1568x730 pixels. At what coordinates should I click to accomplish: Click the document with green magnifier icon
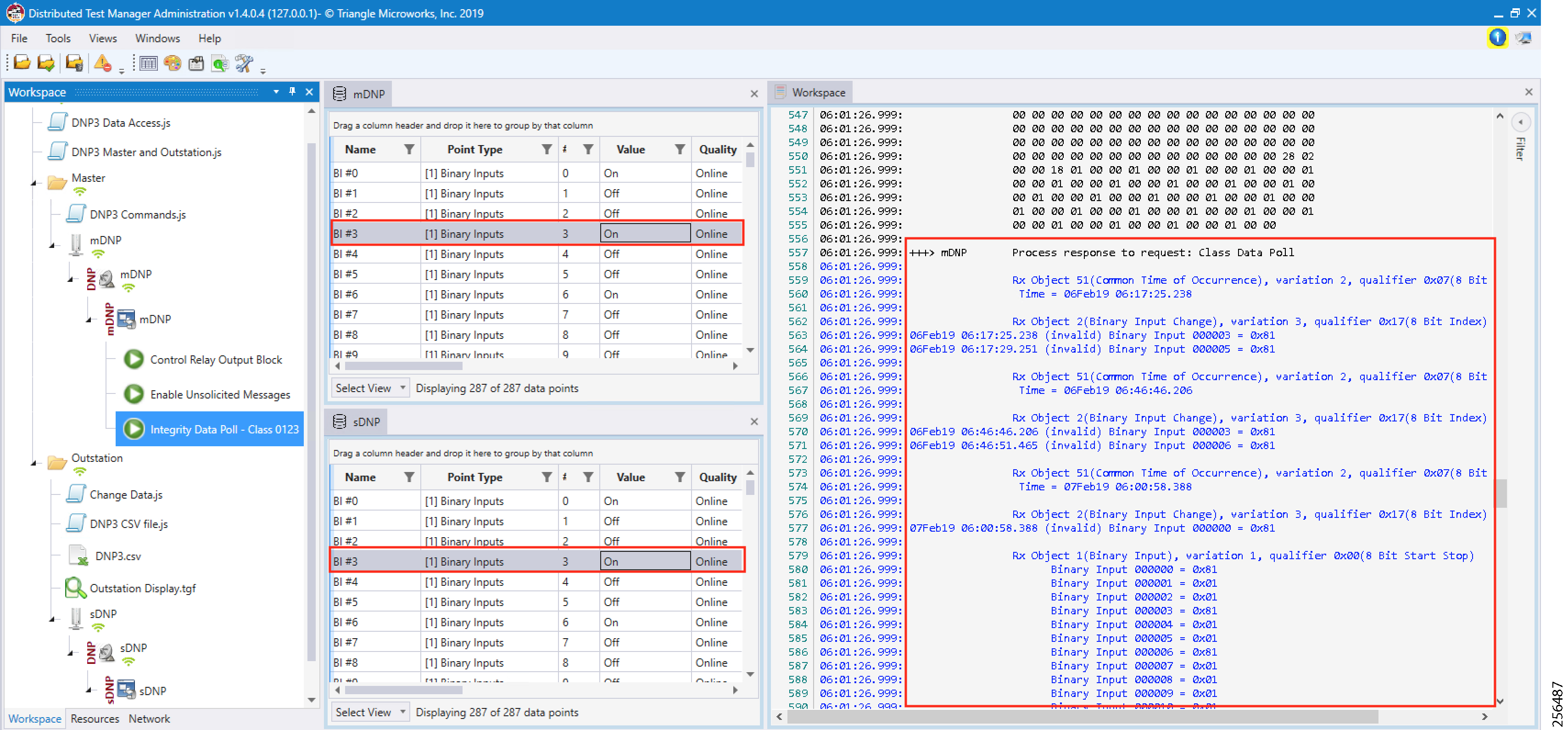(220, 63)
